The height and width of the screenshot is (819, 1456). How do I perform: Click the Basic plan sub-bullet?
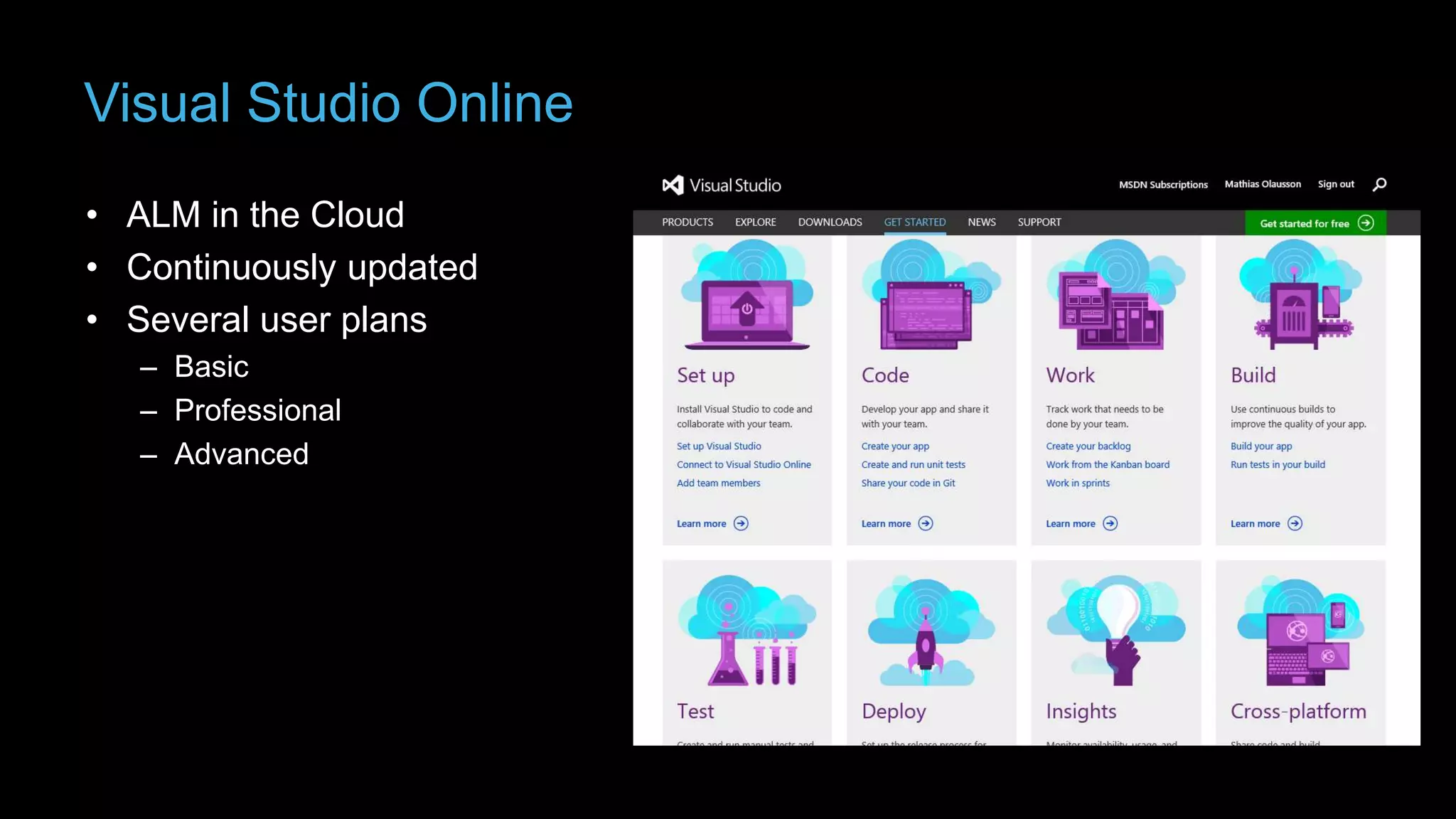click(x=211, y=367)
